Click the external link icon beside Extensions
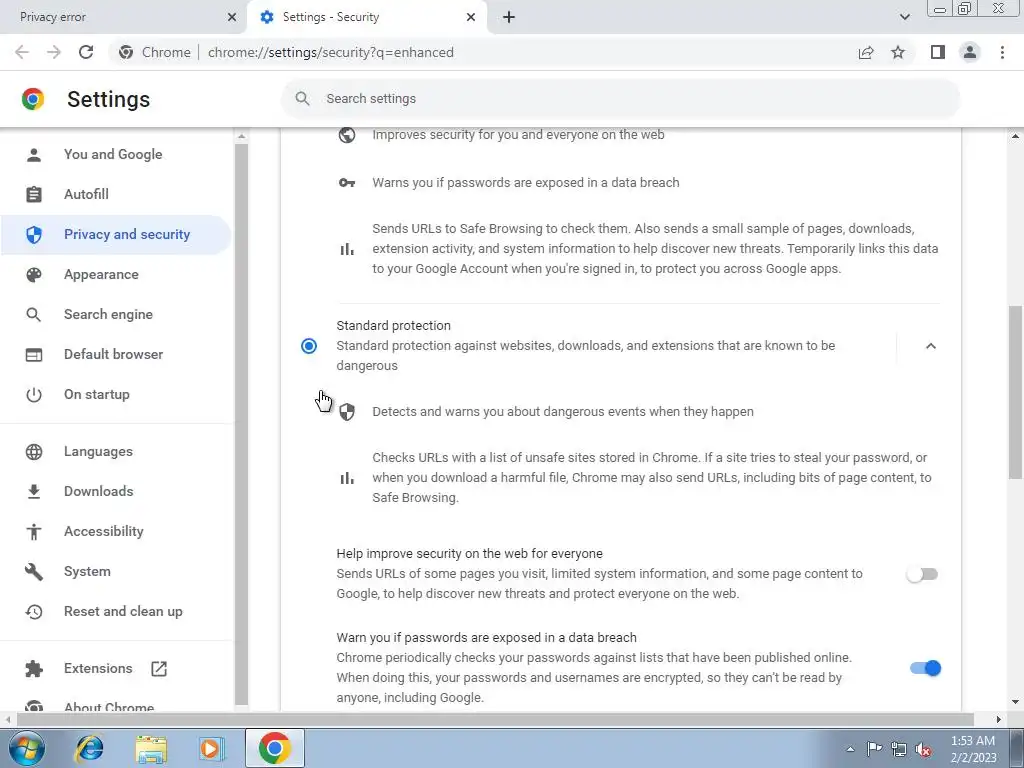The image size is (1024, 768). [x=159, y=668]
